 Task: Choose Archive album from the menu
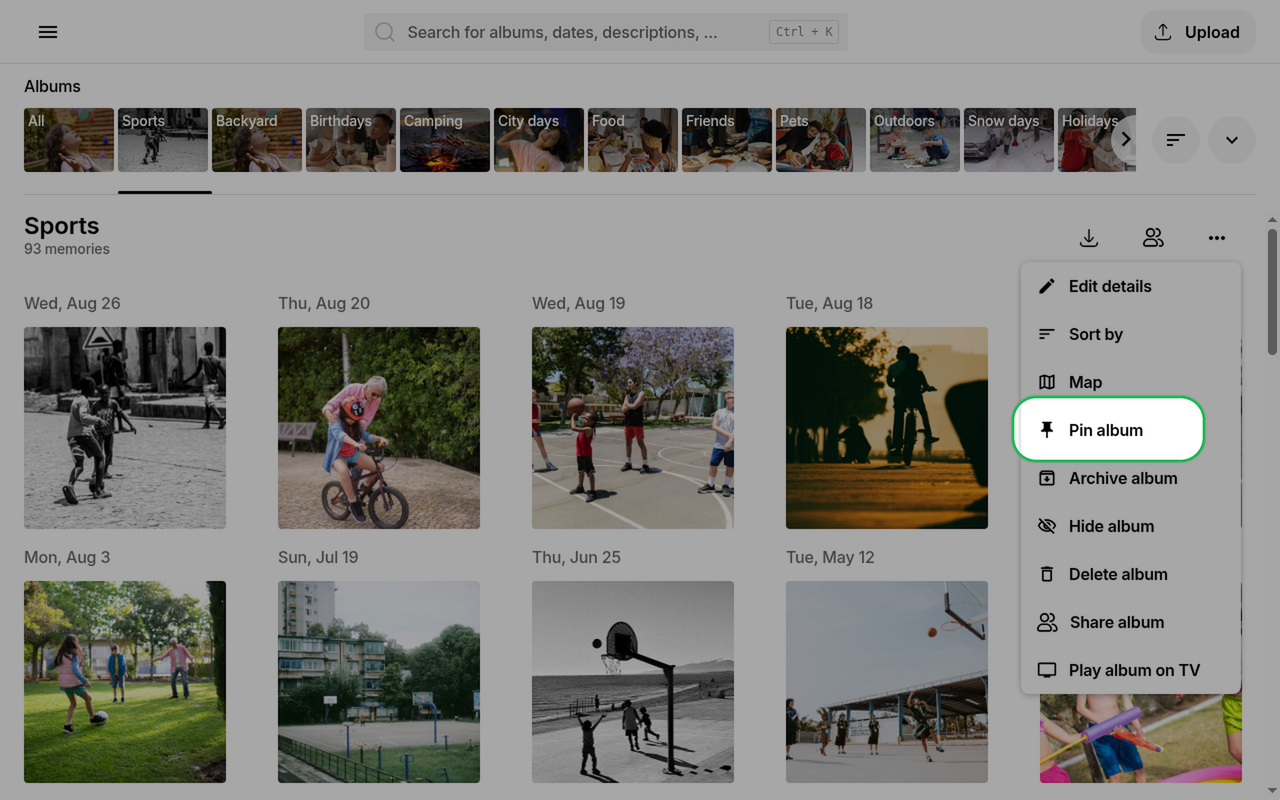[x=1131, y=478]
